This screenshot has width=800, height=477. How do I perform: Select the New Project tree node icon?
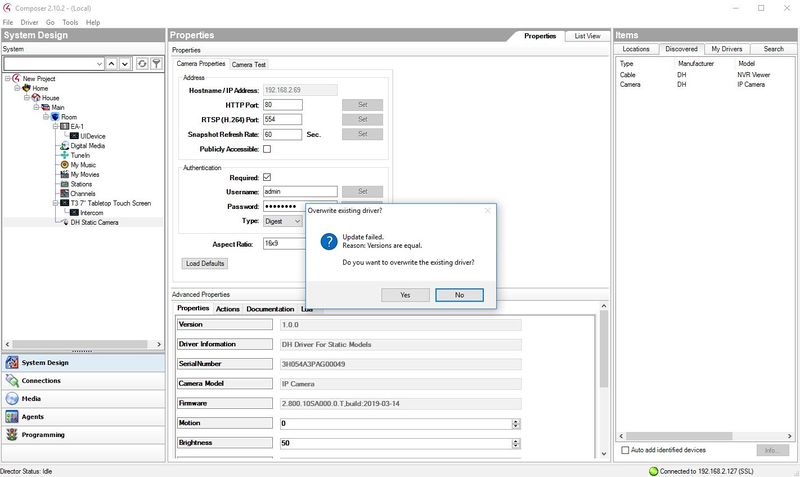pyautogui.click(x=16, y=79)
